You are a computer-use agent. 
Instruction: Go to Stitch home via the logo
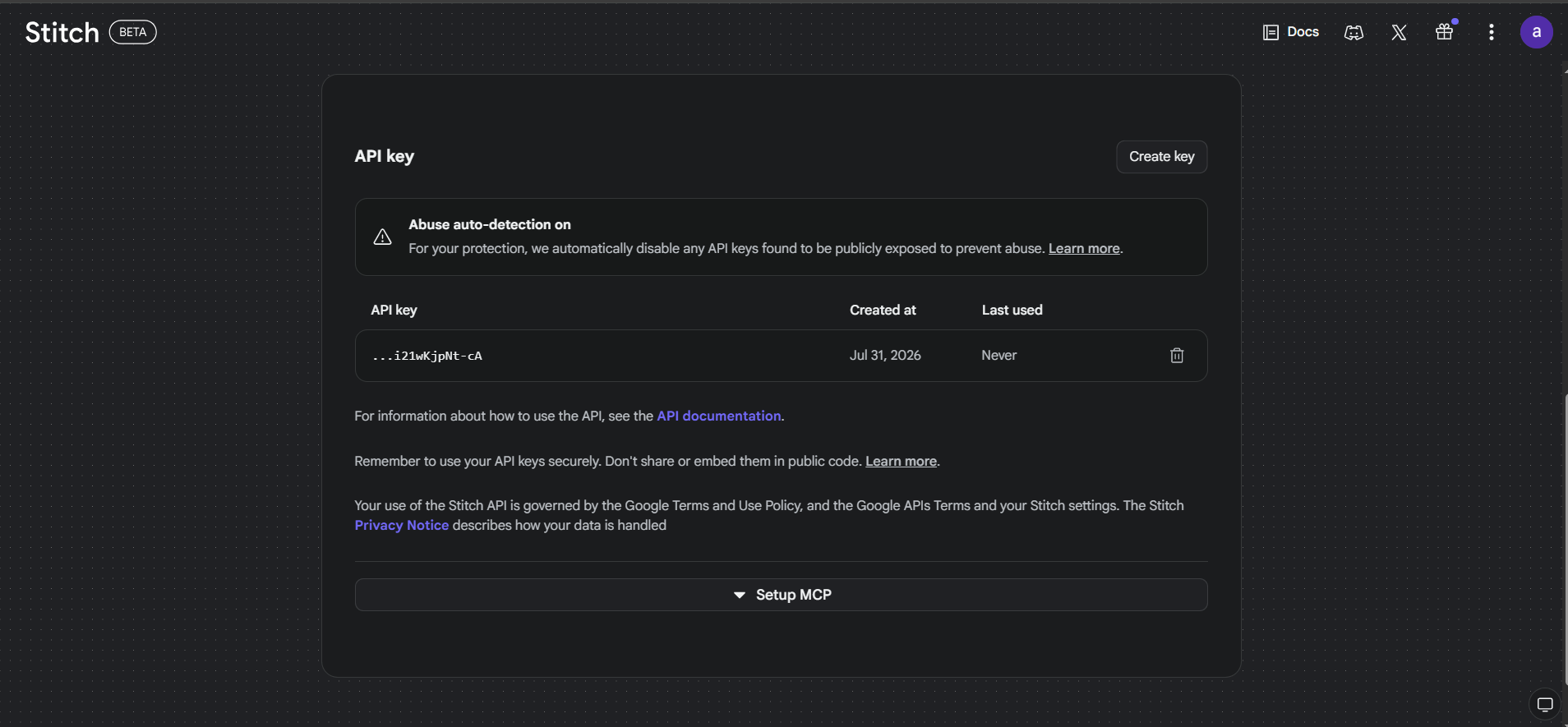[x=62, y=32]
